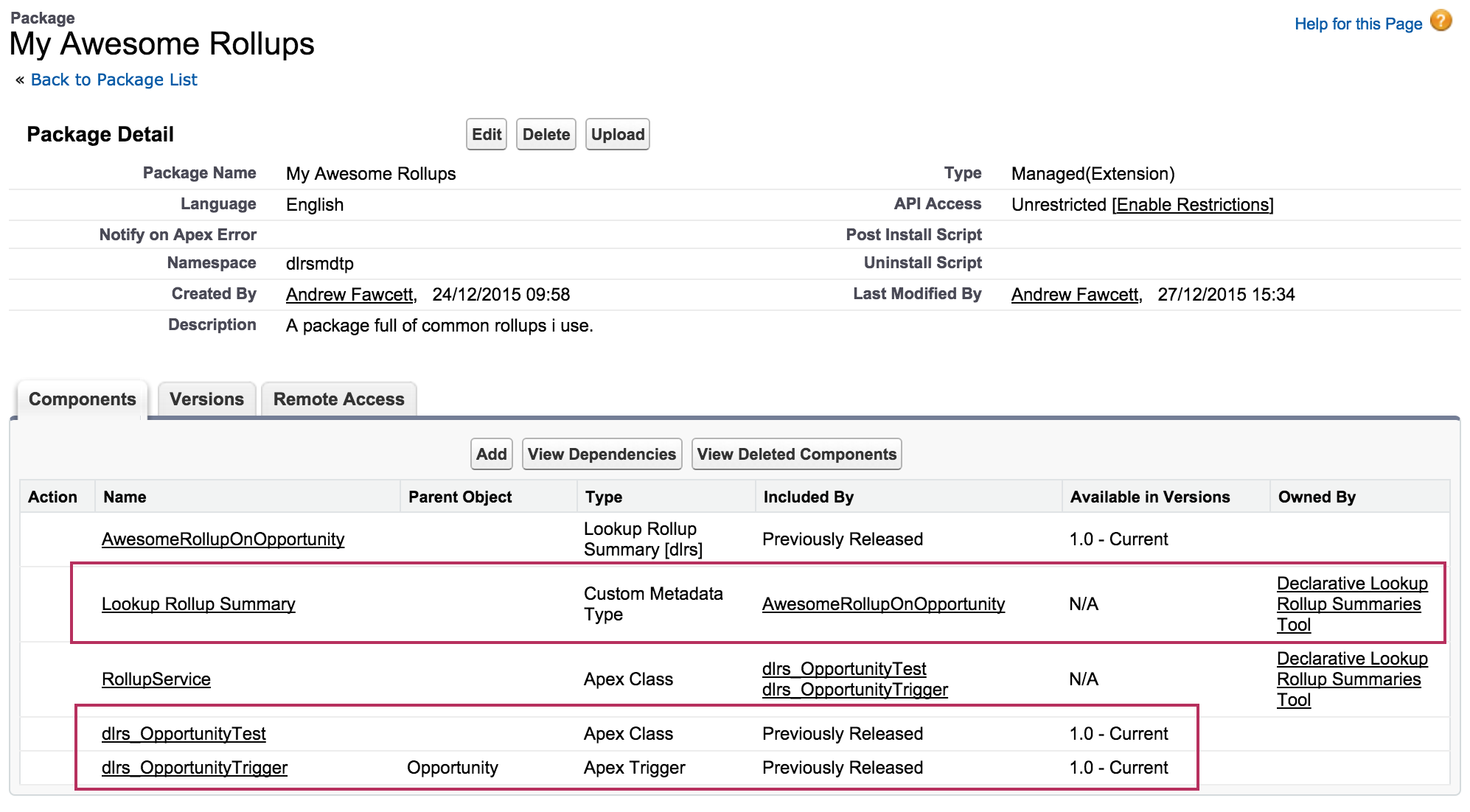1470x812 pixels.
Task: Switch to the Versions tab
Action: point(206,399)
